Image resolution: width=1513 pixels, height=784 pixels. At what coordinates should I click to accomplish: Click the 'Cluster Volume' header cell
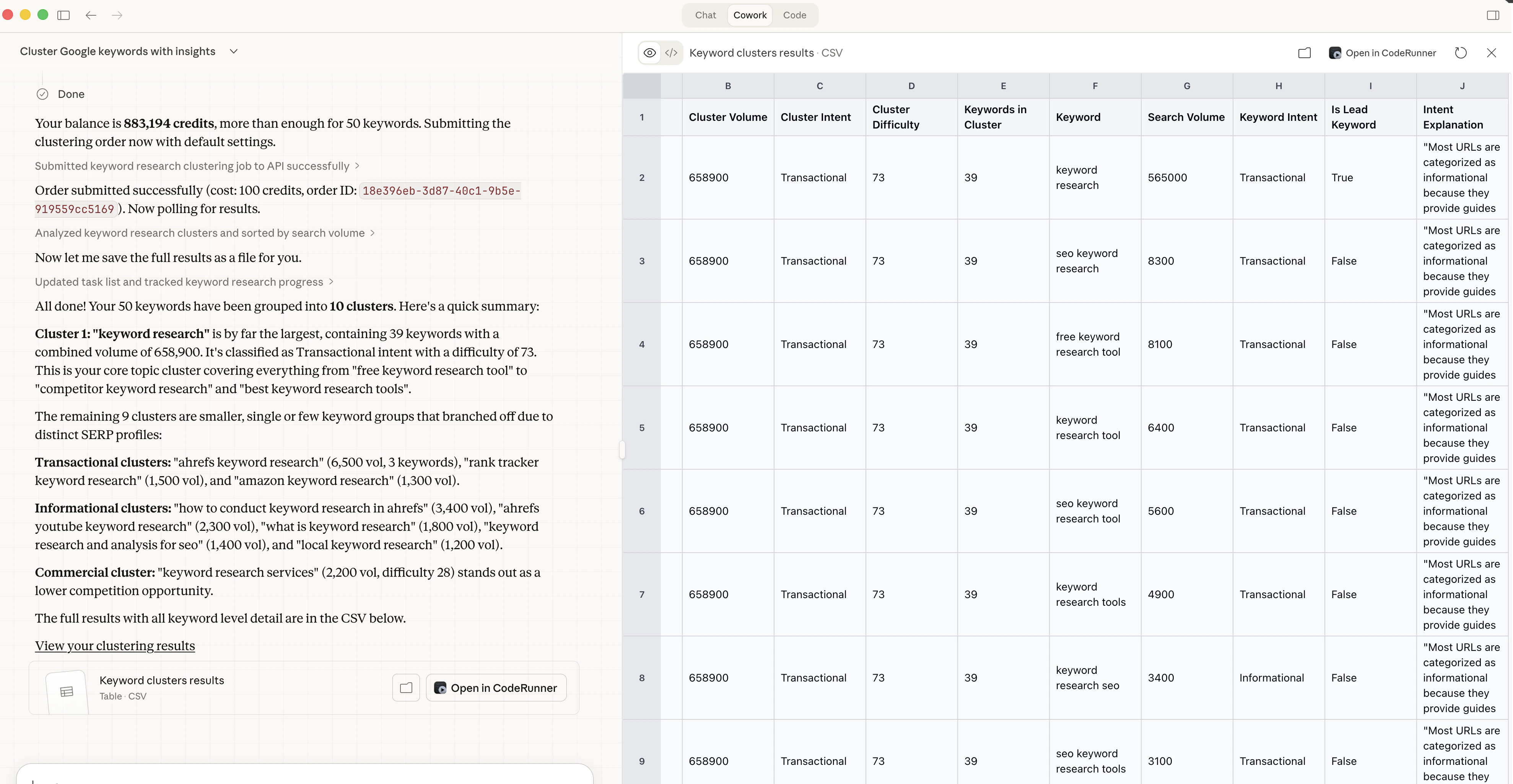pos(728,117)
